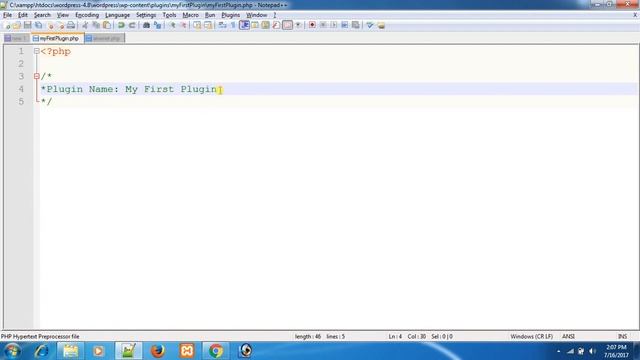Click the Redo toolbar icon
The width and height of the screenshot is (640, 360).
coord(132,25)
